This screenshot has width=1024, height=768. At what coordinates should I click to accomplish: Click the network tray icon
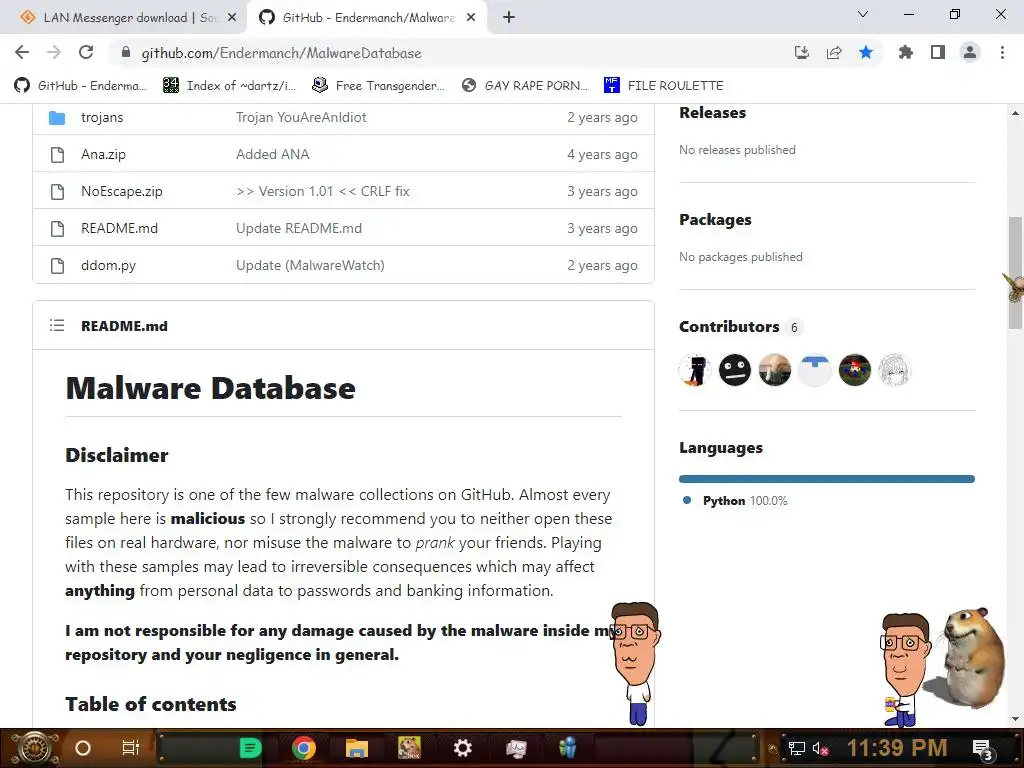[796, 748]
